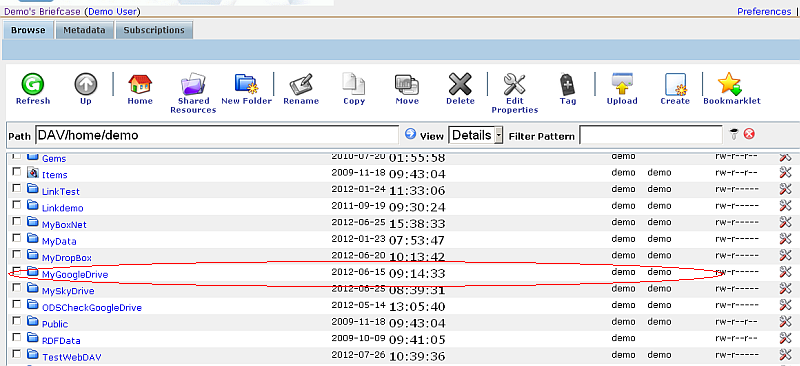Screen dimensions: 800x366
Task: Apply the filter pattern icon
Action: [734, 134]
